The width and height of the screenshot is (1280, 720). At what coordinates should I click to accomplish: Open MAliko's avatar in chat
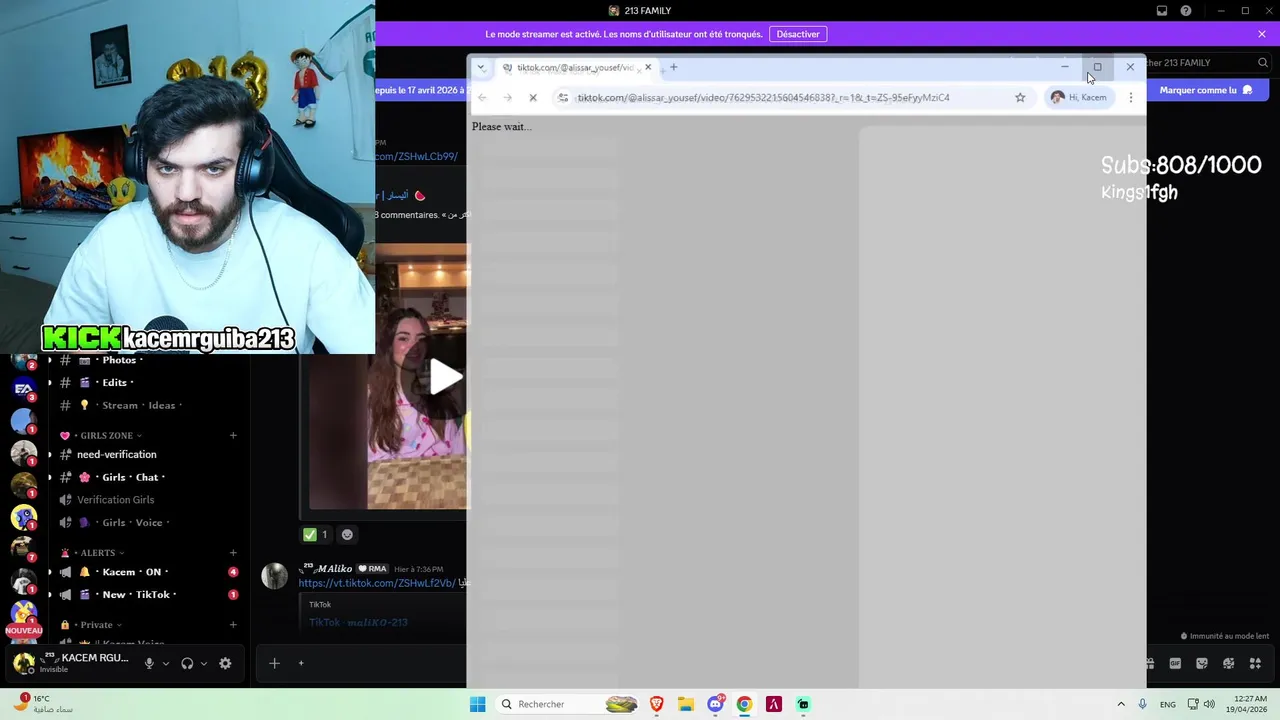(274, 576)
